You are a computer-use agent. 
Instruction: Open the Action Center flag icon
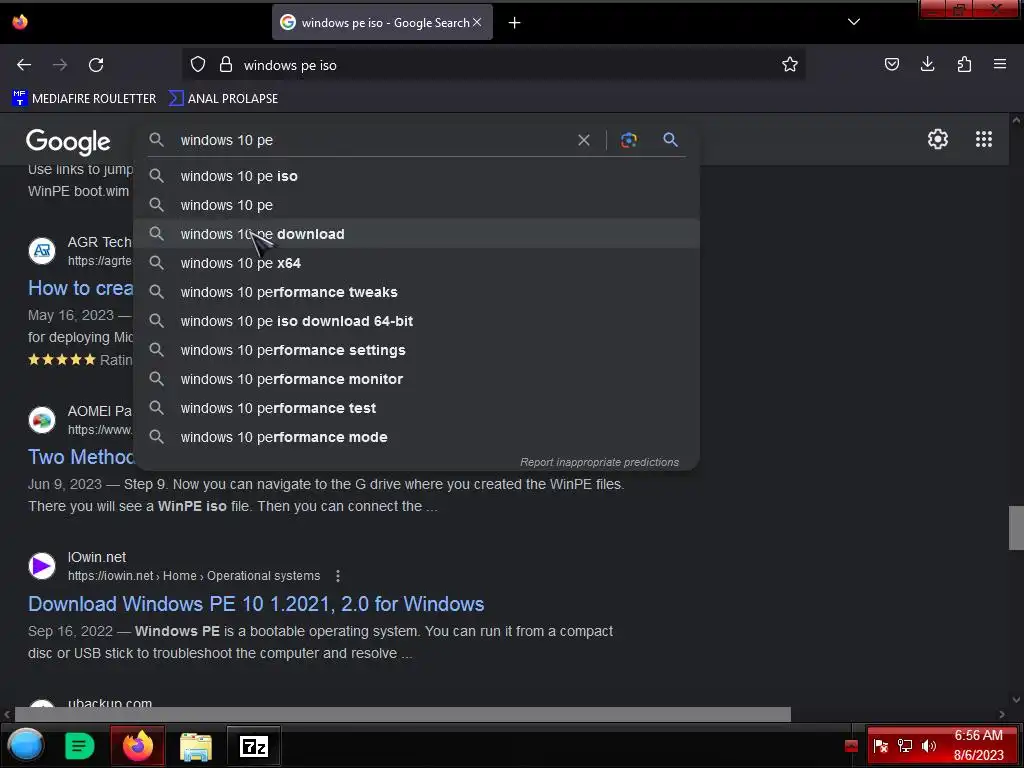pos(881,746)
